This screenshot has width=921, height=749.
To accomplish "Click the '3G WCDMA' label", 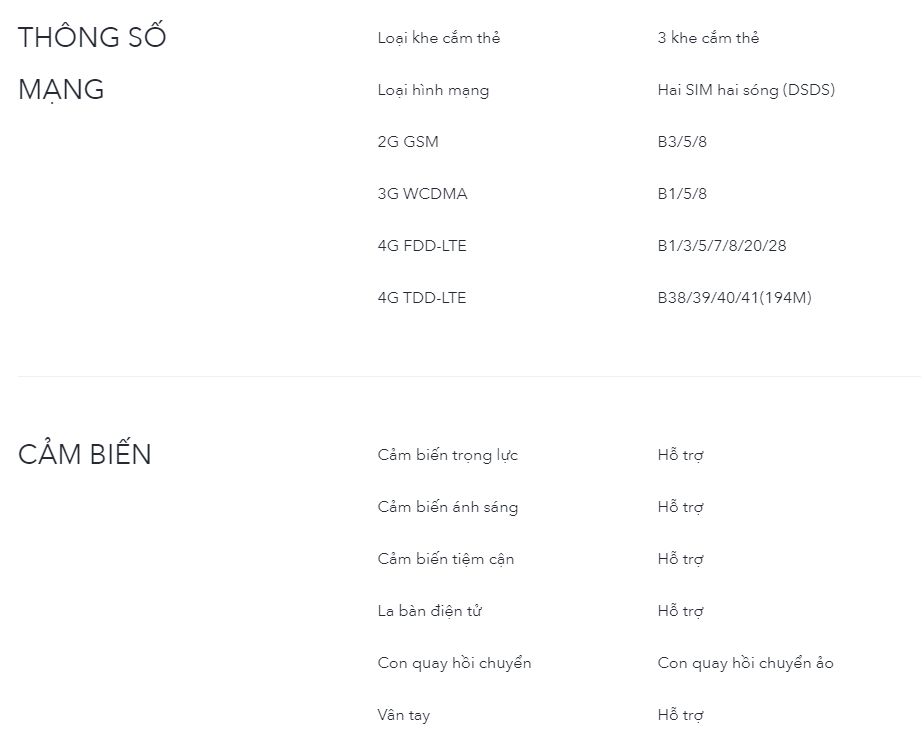I will pos(422,194).
